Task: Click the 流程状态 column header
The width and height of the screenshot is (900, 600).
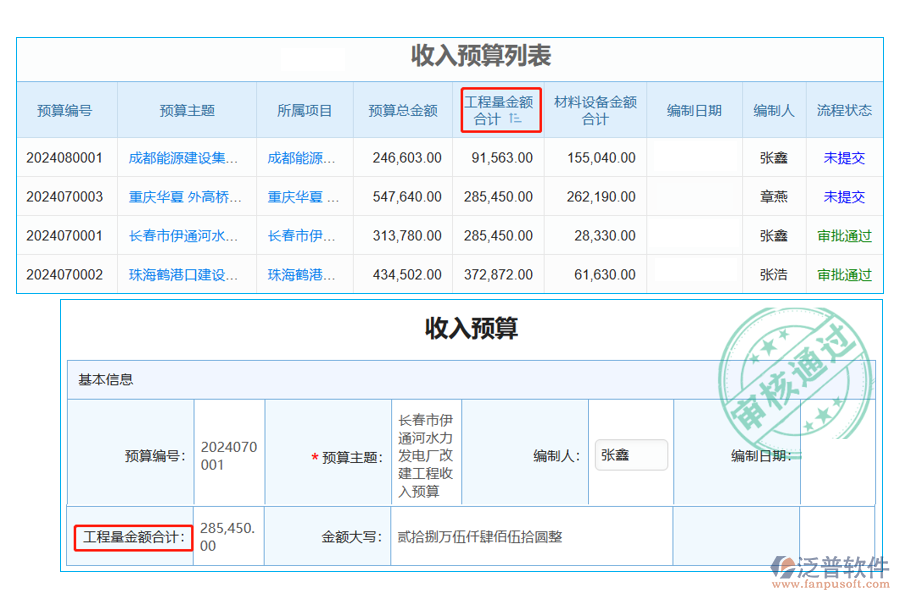Action: (x=844, y=110)
